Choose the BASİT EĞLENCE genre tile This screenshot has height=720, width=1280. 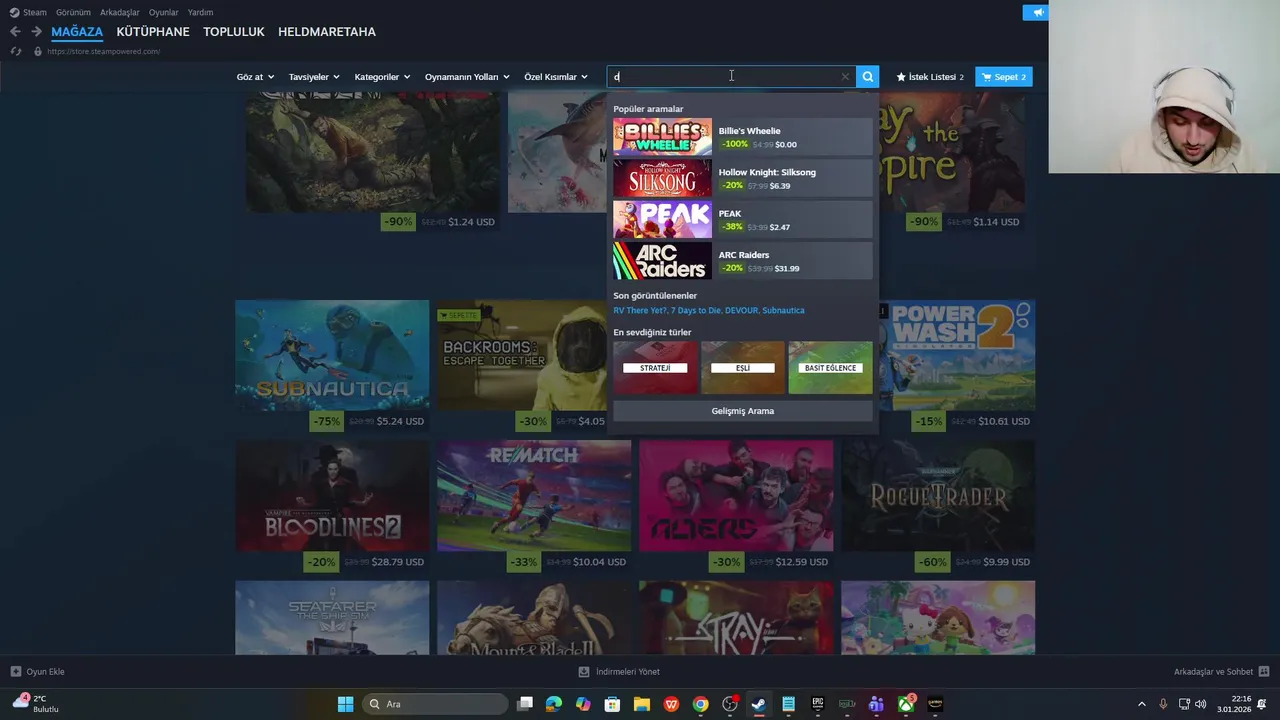[830, 367]
